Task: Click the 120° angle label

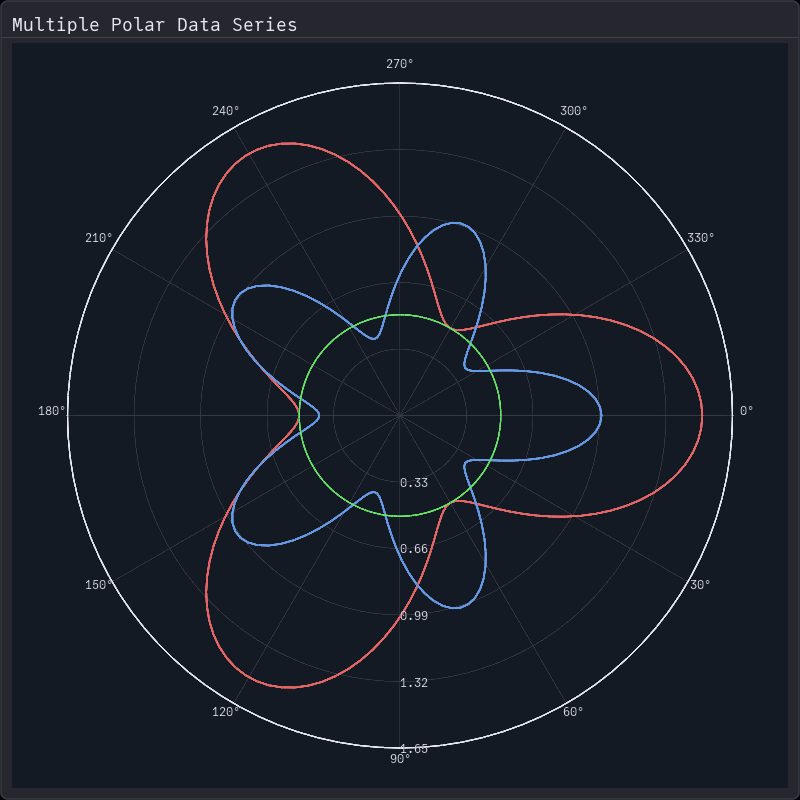Action: pyautogui.click(x=227, y=712)
